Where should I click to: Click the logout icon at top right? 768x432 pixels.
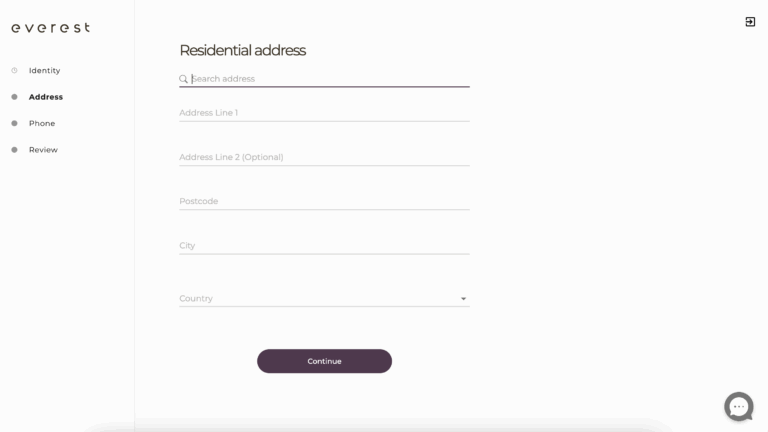[750, 22]
